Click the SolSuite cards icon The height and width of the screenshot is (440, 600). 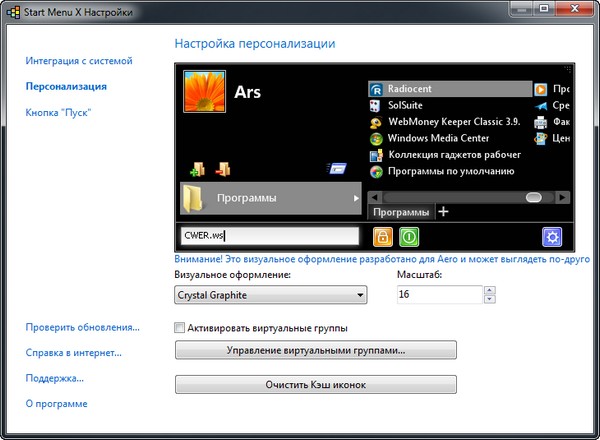tap(375, 106)
